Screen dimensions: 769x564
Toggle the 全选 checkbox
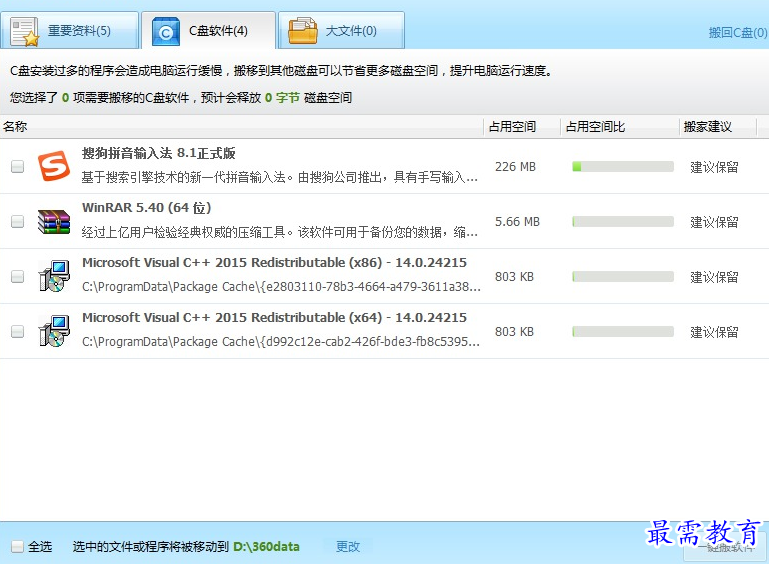[x=18, y=546]
